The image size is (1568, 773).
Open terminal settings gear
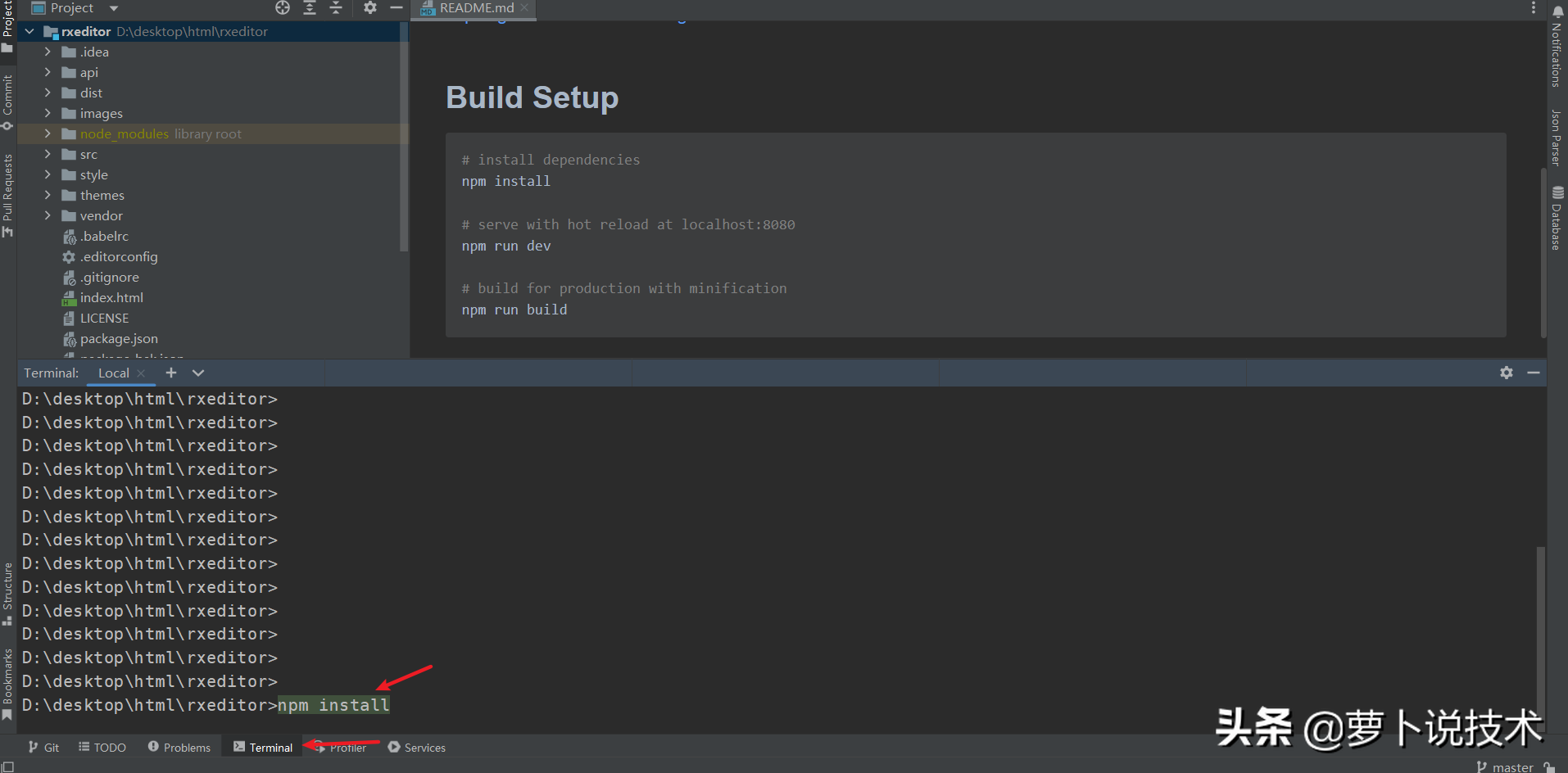1507,373
